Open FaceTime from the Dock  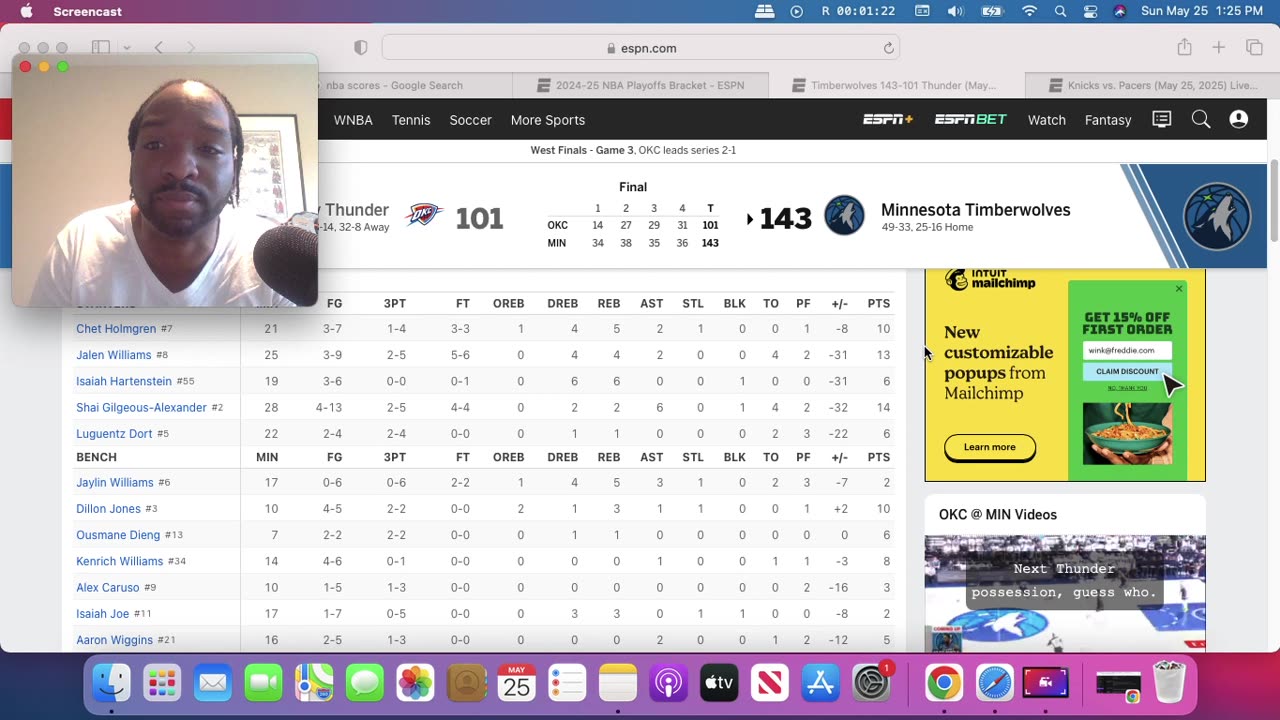[x=263, y=683]
